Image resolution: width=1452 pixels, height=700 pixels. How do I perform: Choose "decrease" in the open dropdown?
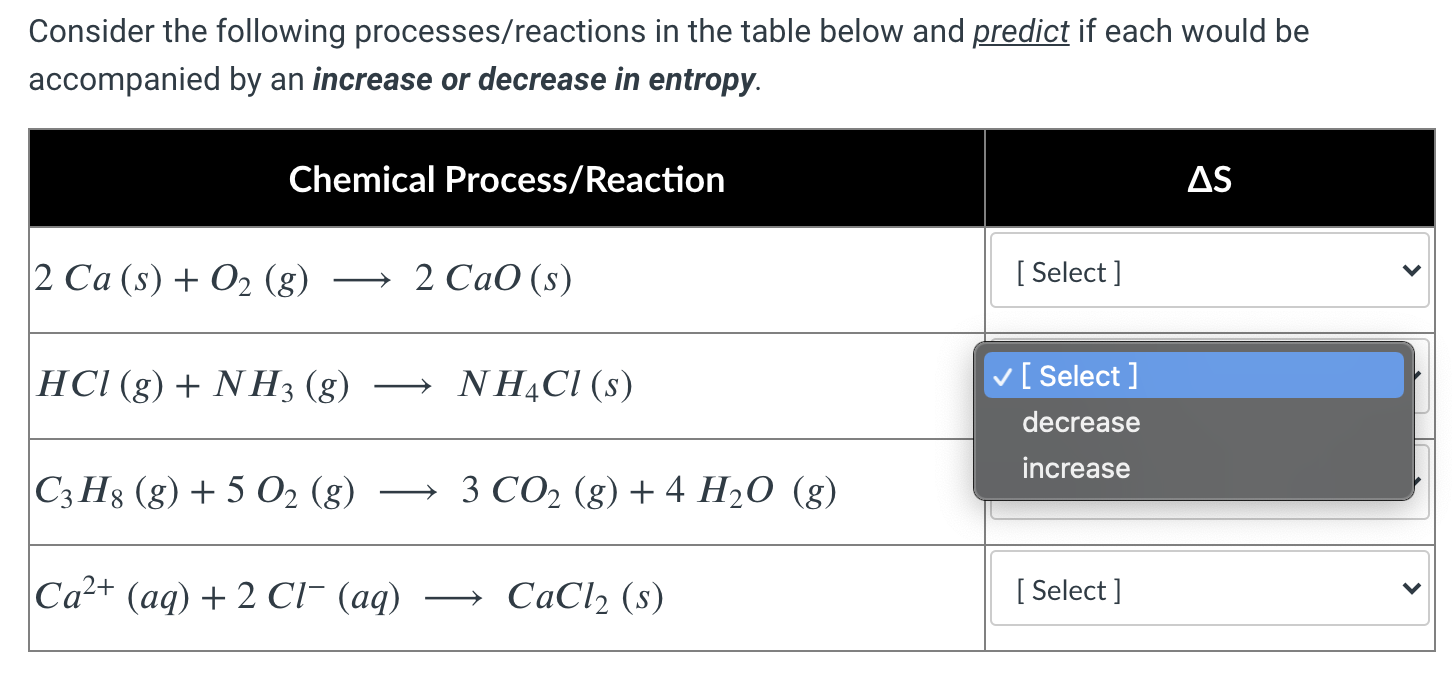point(1081,421)
